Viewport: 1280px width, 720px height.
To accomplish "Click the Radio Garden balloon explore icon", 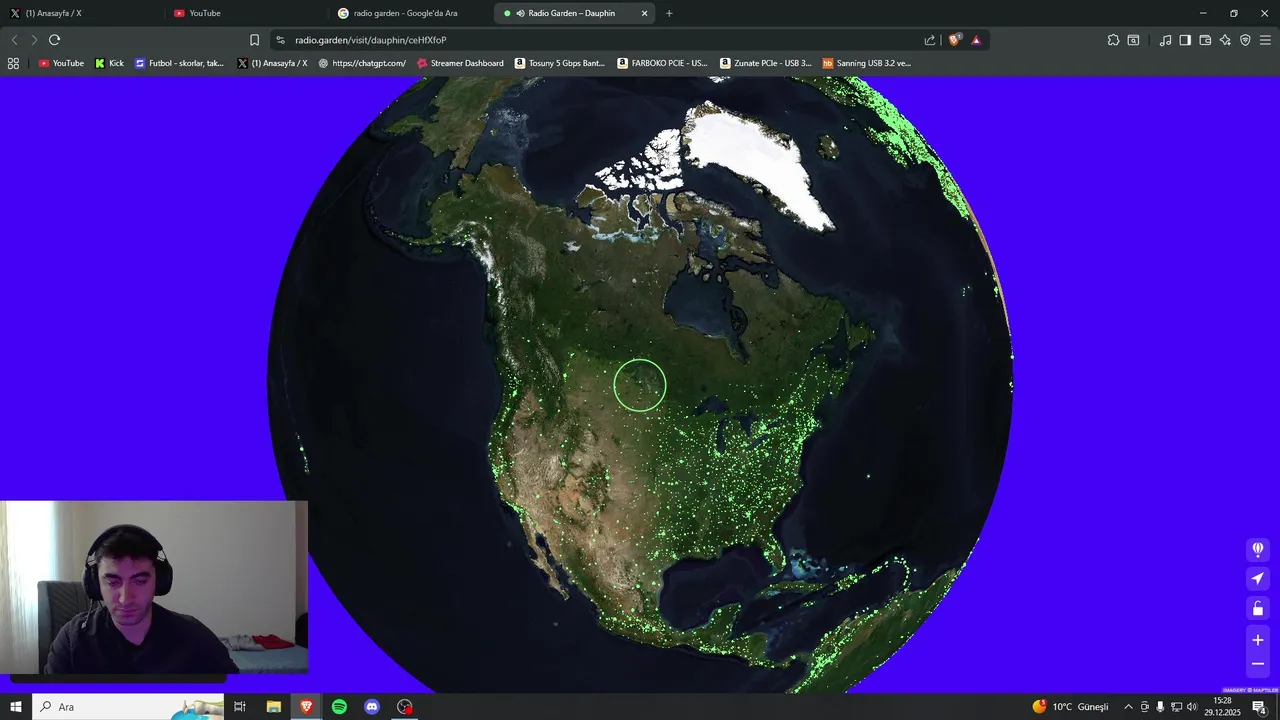I will (1258, 549).
